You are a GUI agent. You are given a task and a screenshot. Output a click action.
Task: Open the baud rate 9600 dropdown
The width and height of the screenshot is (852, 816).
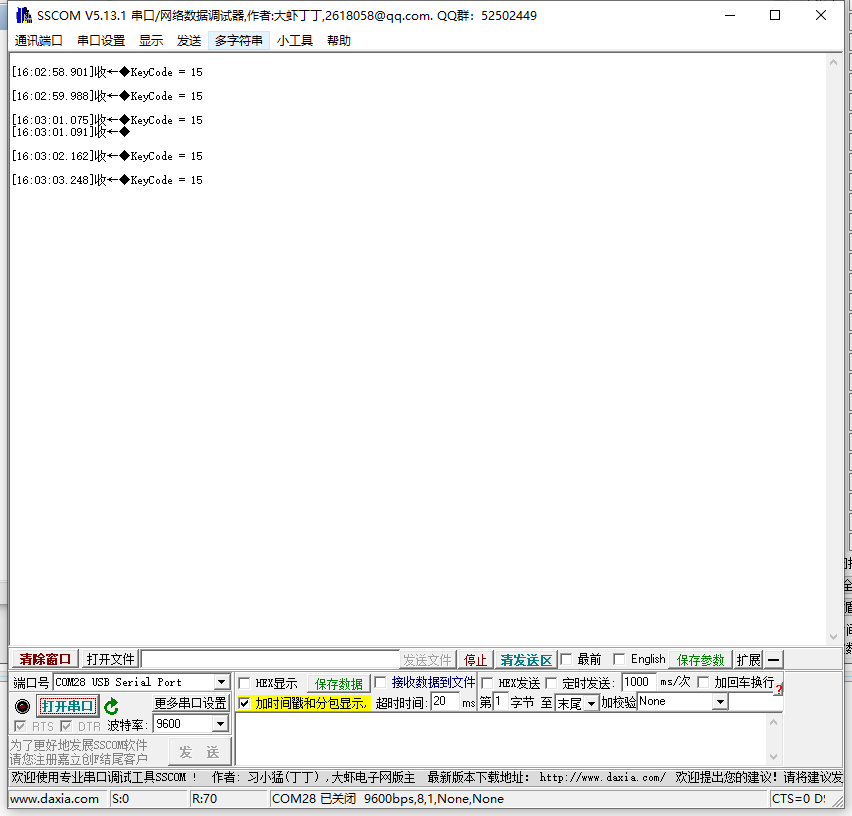[220, 724]
